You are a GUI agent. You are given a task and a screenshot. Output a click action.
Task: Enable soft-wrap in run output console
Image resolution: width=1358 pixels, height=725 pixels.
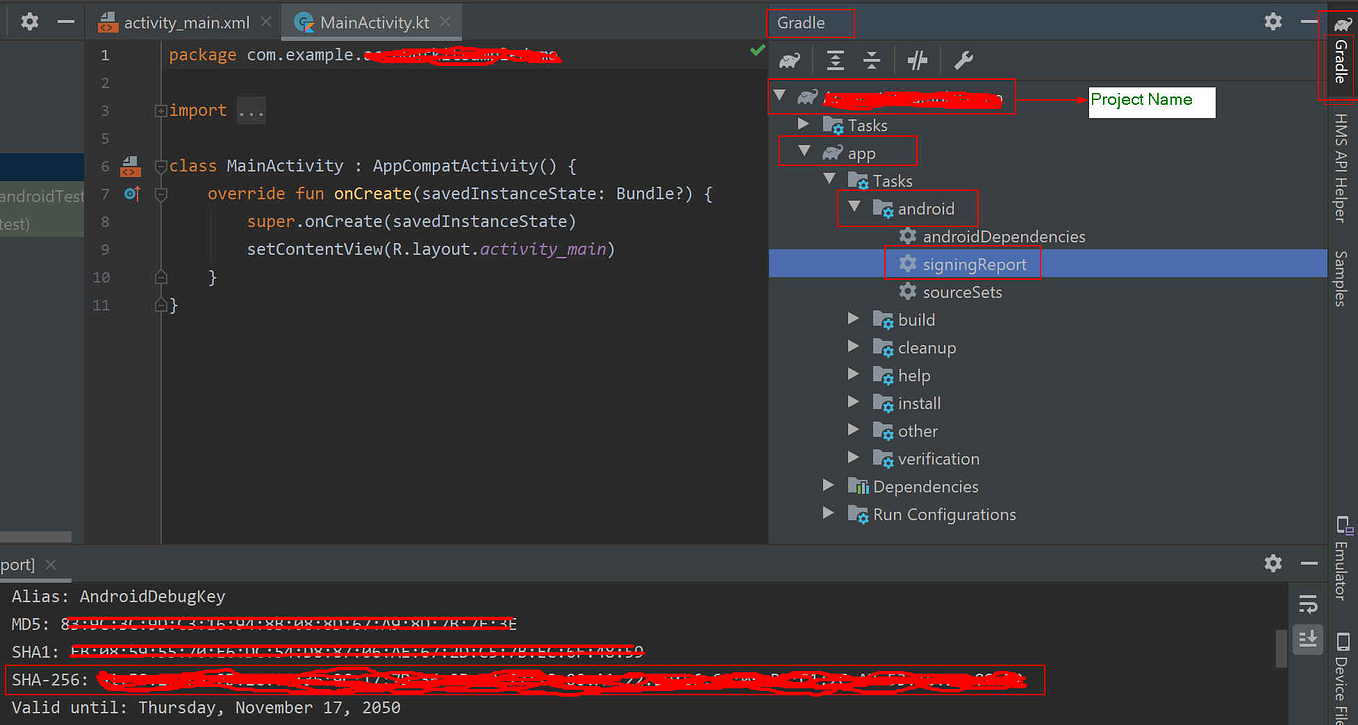[x=1308, y=604]
